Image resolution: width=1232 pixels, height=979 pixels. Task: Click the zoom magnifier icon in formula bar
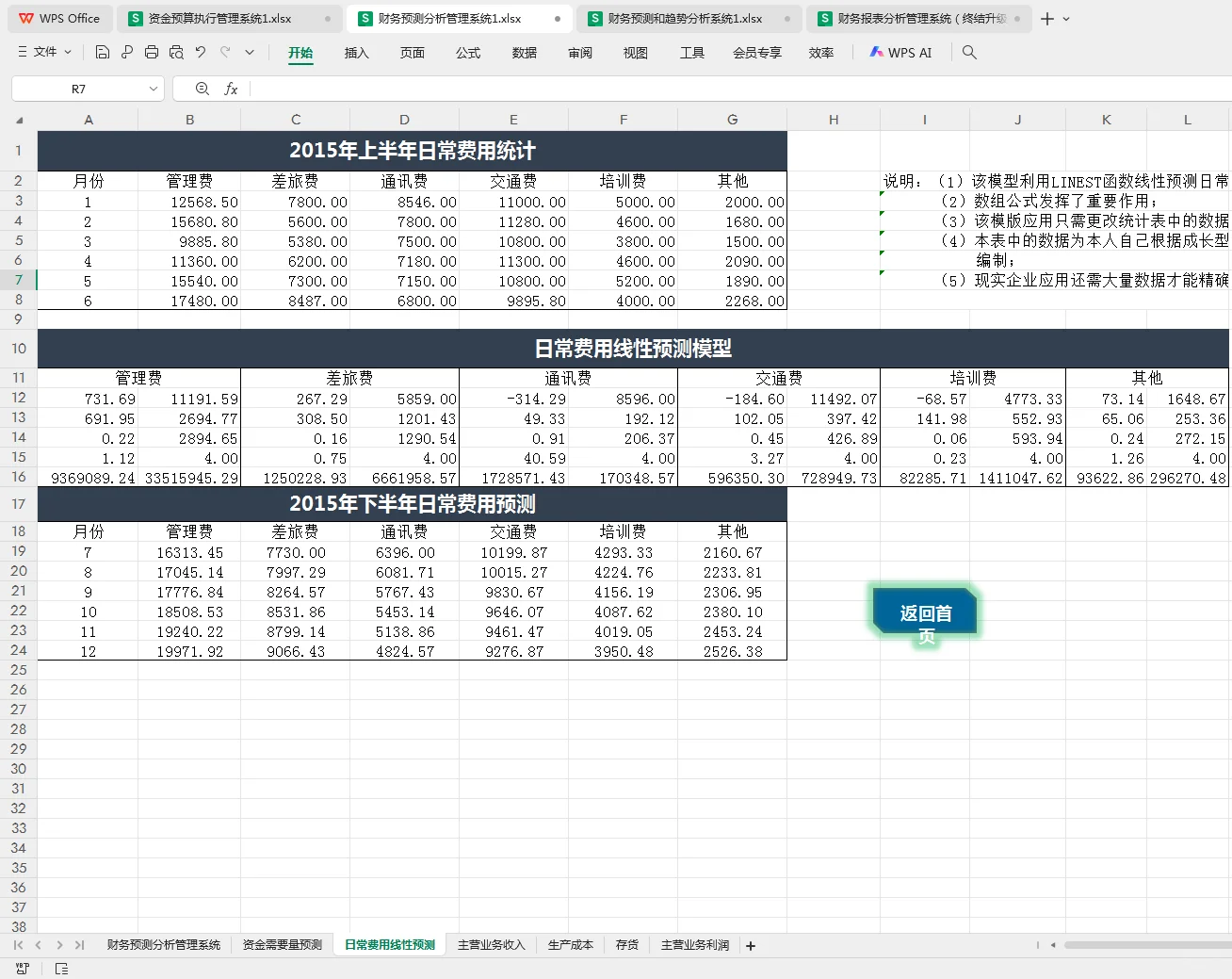[202, 89]
